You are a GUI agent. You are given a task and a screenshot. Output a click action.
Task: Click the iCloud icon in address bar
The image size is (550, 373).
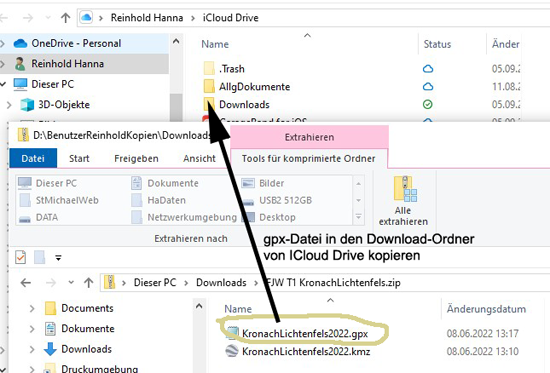point(86,17)
